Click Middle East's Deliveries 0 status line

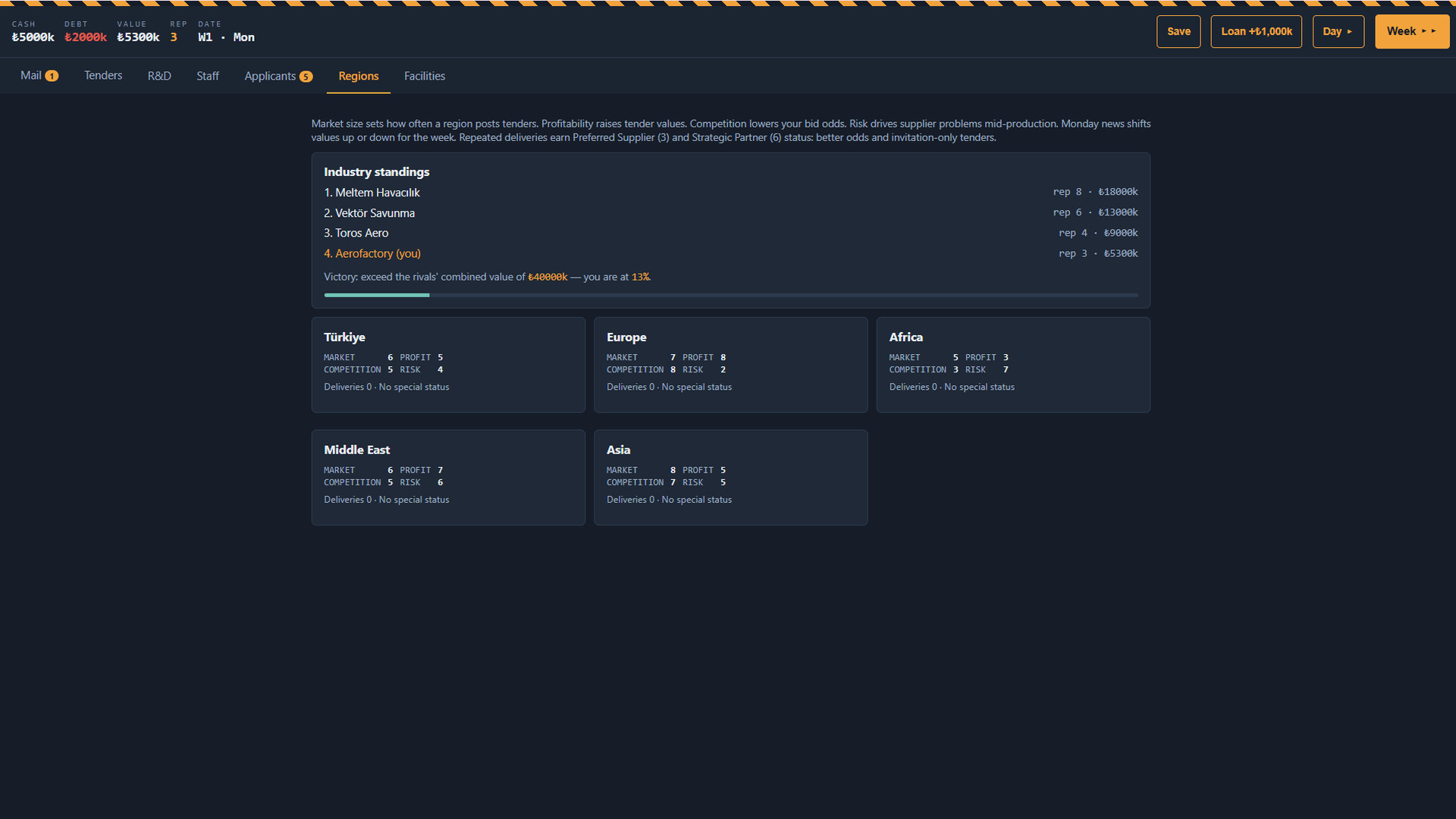click(x=386, y=500)
